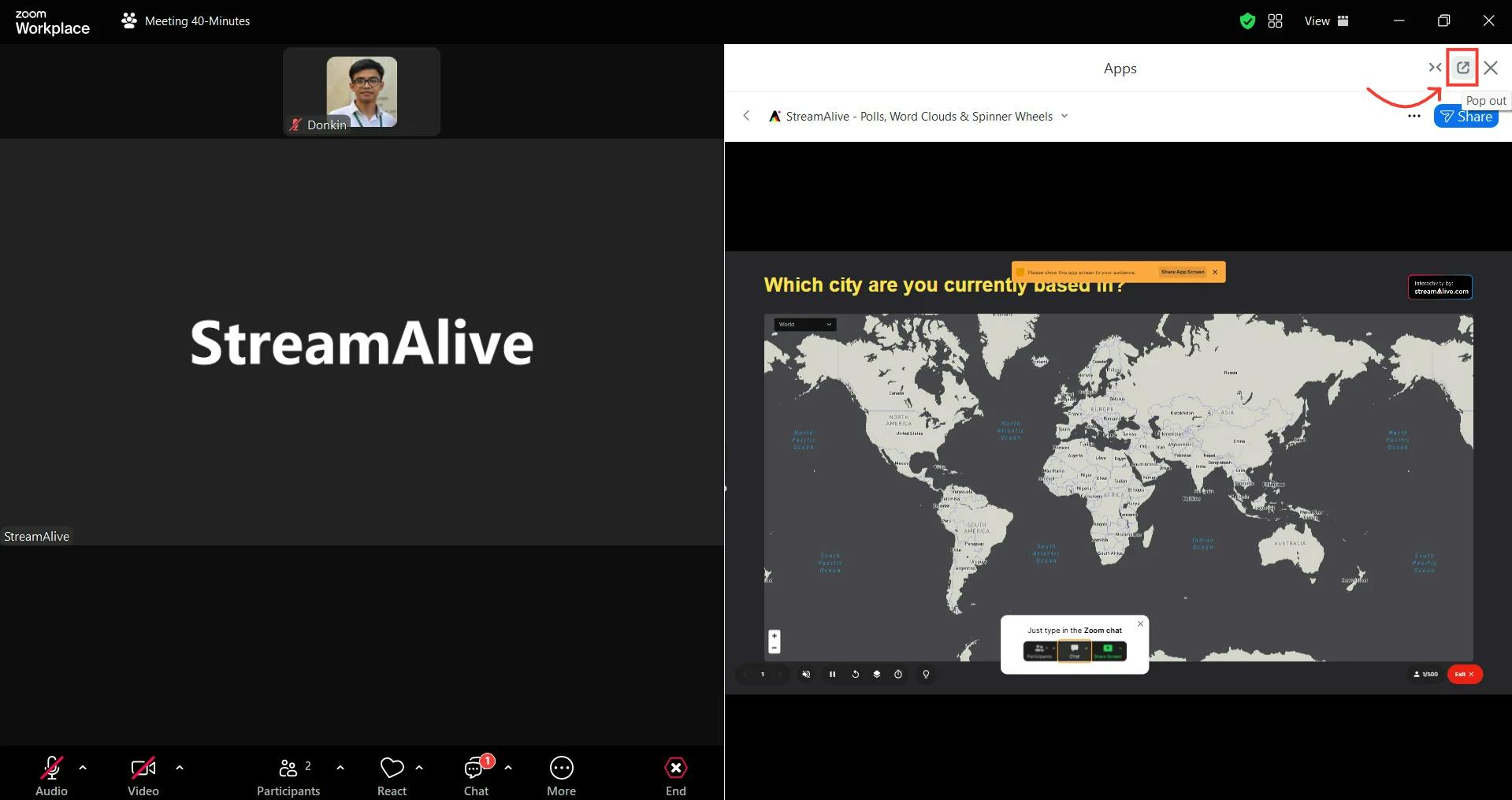
Task: Open the layers icon in StreamAlive toolbar
Action: tap(876, 675)
